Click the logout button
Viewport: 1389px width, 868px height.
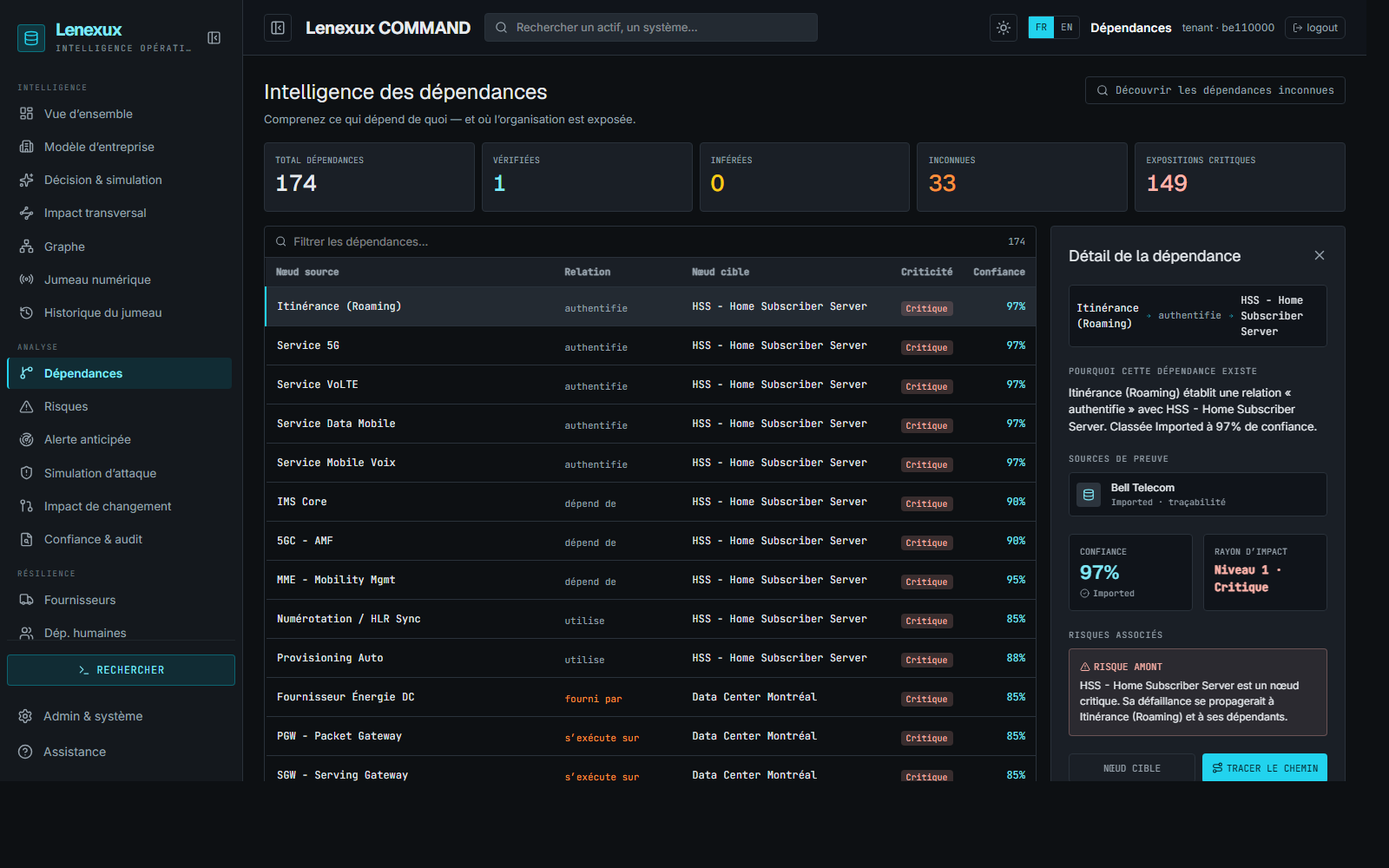click(1315, 28)
